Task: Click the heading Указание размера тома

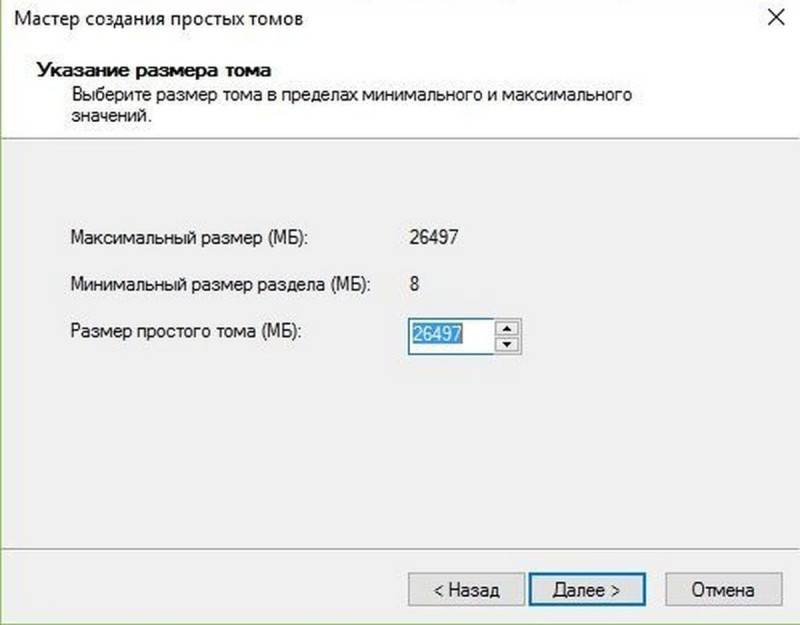Action: (154, 70)
